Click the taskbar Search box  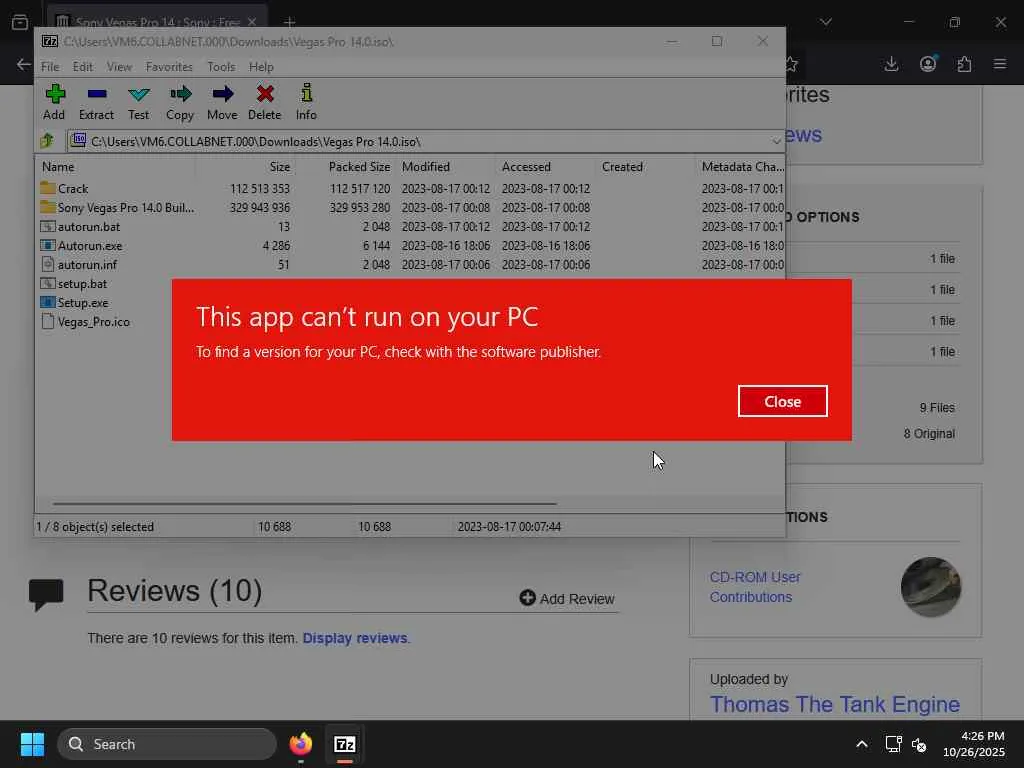[167, 744]
